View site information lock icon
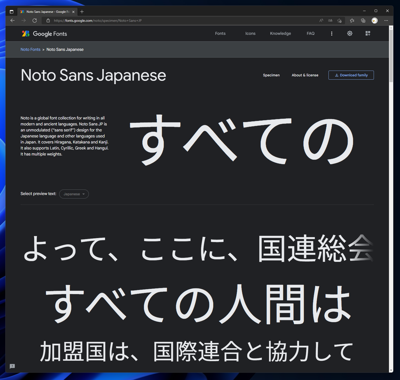The height and width of the screenshot is (380, 400). (48, 21)
